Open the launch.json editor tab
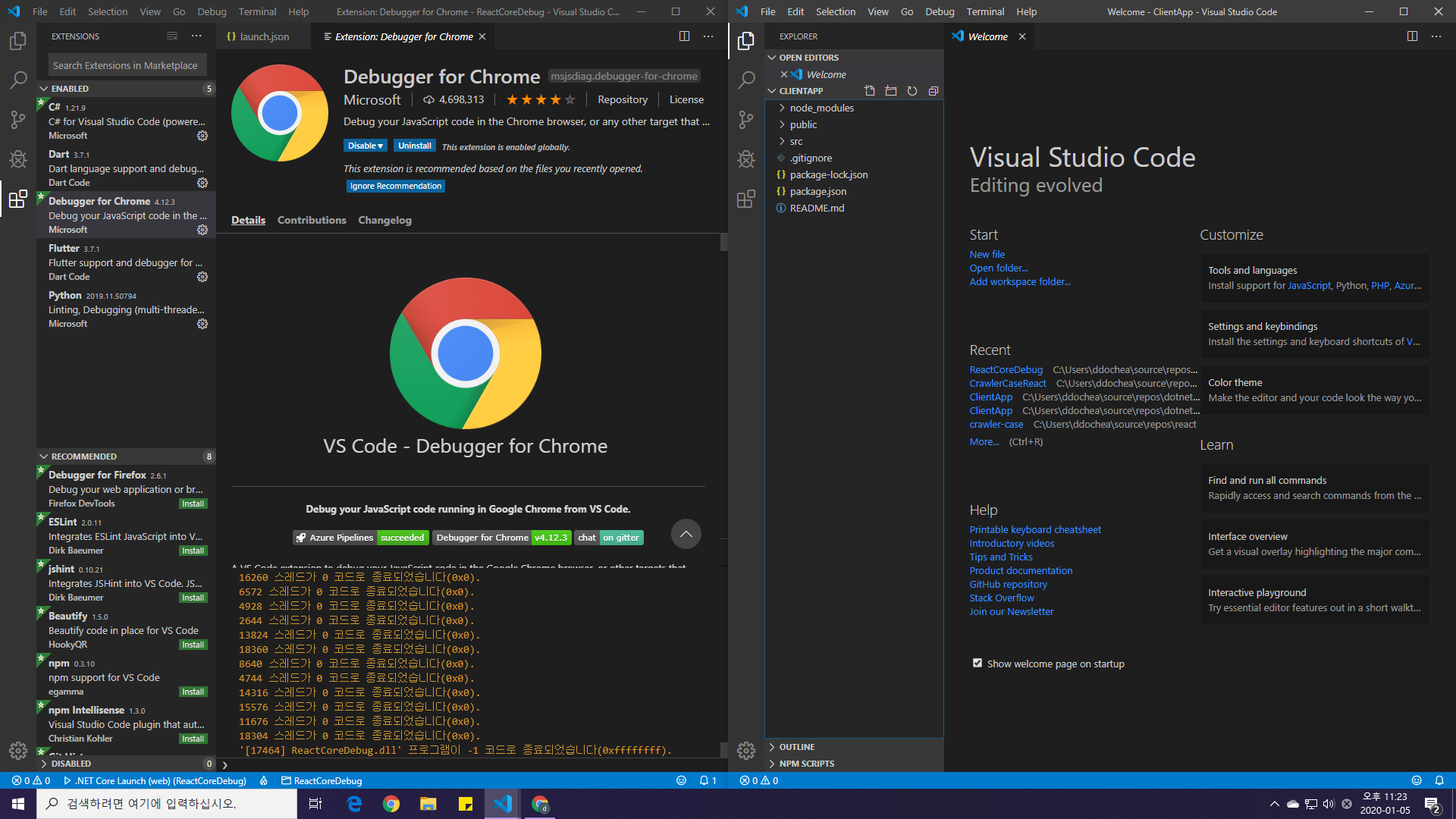Screen dimensions: 1456x819 point(263,36)
